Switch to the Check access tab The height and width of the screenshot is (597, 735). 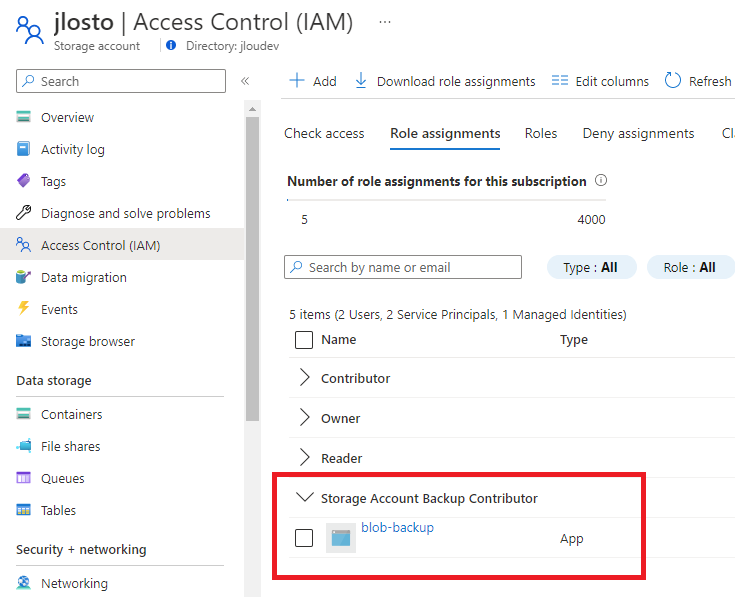point(324,134)
